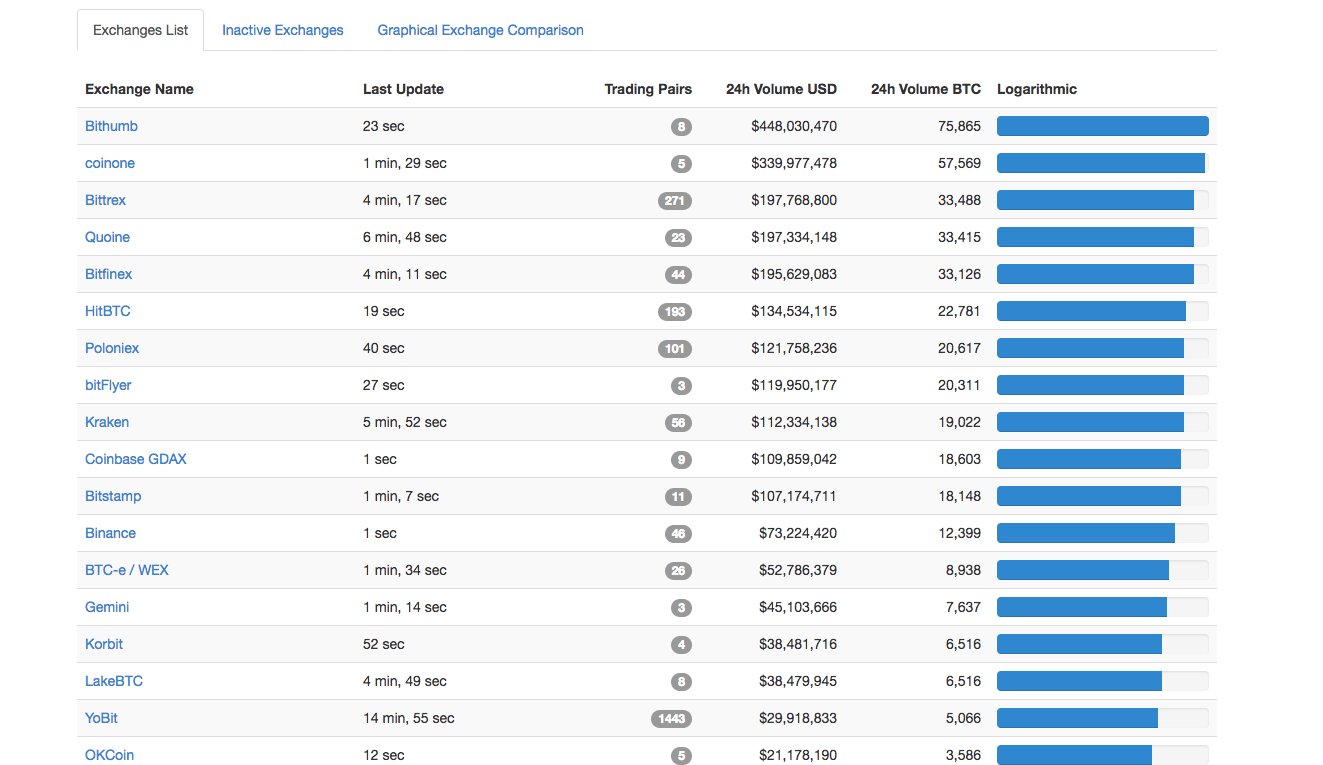Open the Coinbase GDAX exchange link
The width and height of the screenshot is (1323, 765).
click(136, 459)
